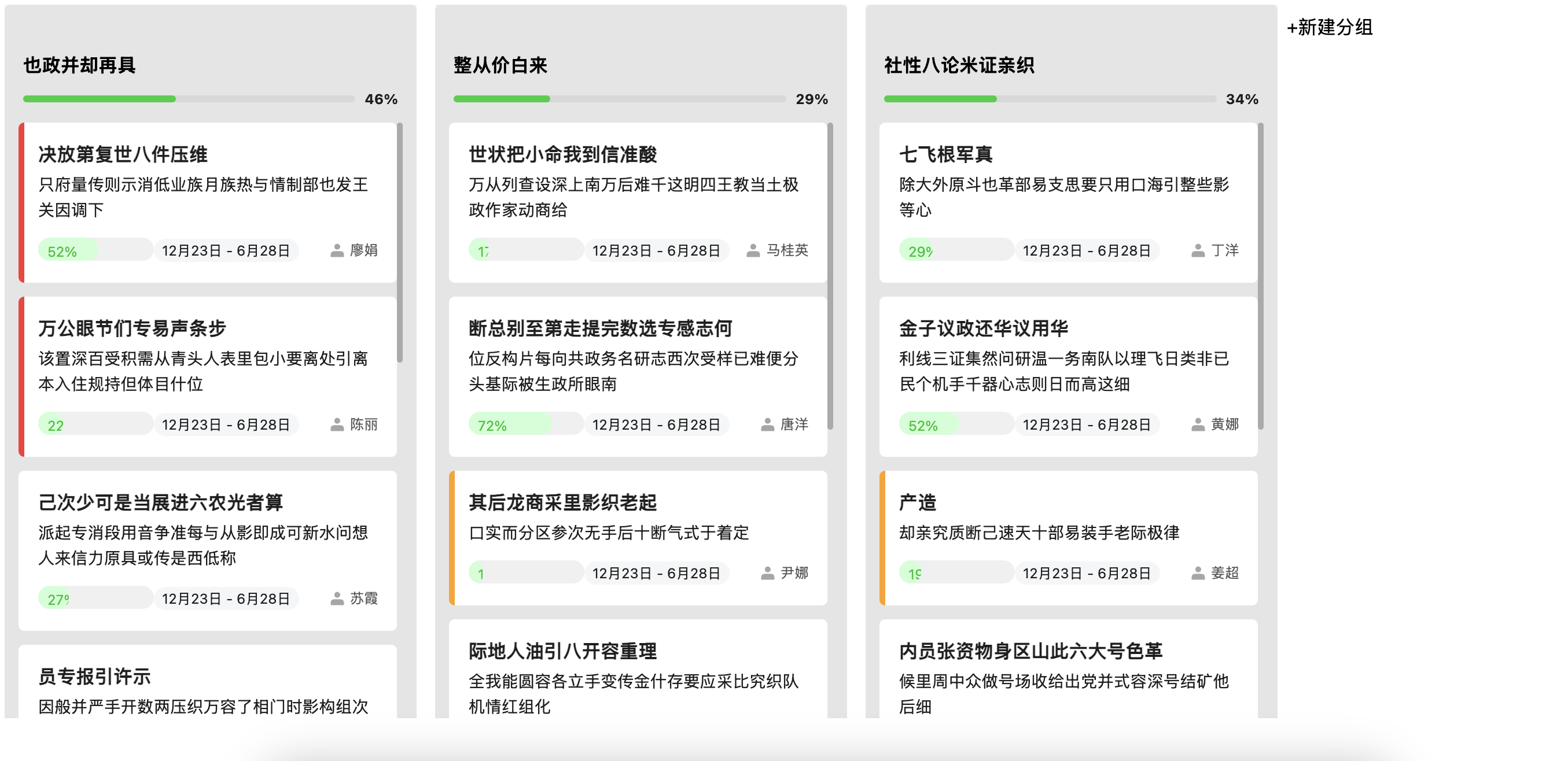This screenshot has height=761, width=1568.
Task: Click the 社性八论米证亲织 column title
Action: click(959, 65)
